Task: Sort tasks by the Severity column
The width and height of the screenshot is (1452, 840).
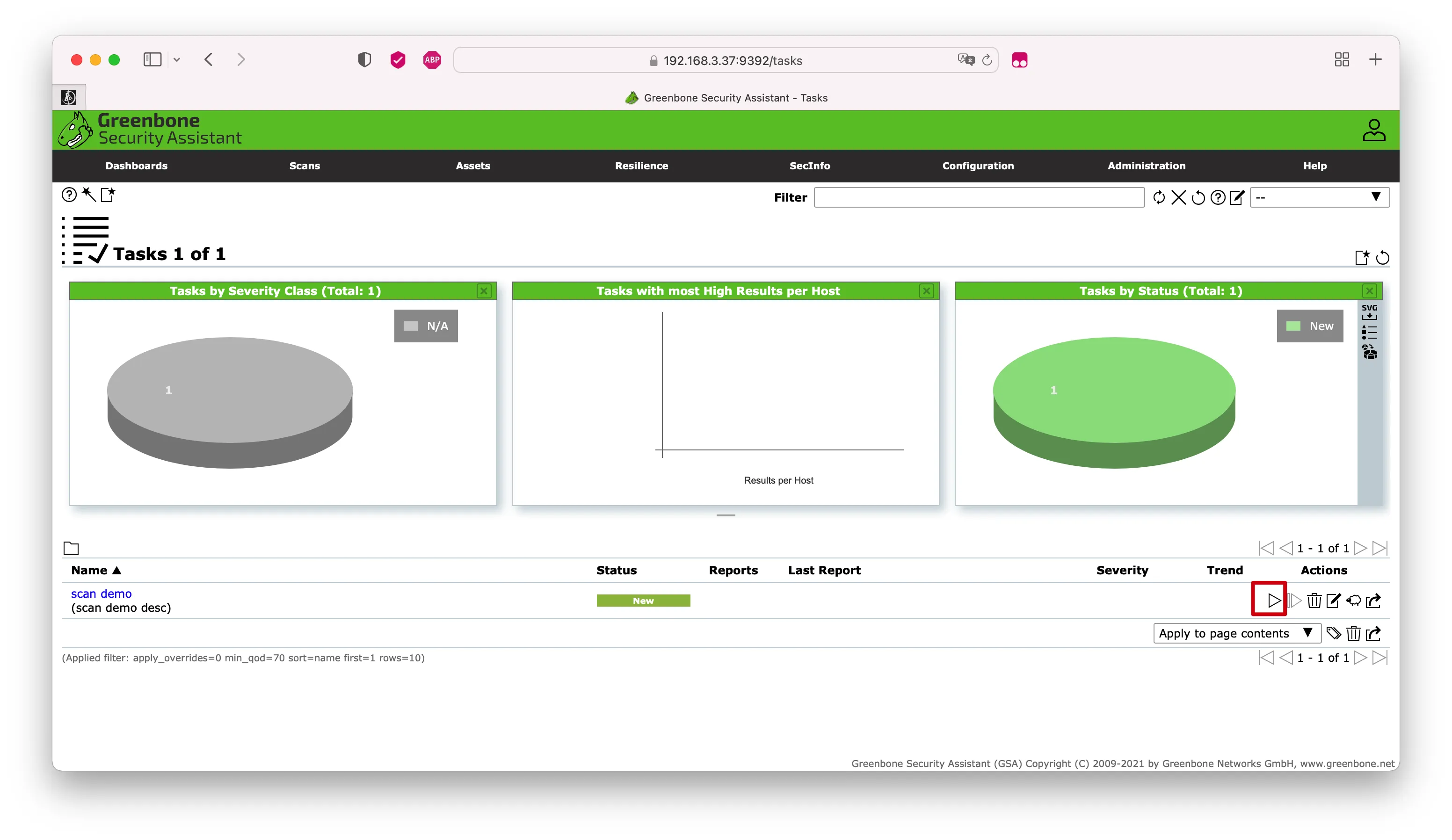Action: tap(1122, 571)
